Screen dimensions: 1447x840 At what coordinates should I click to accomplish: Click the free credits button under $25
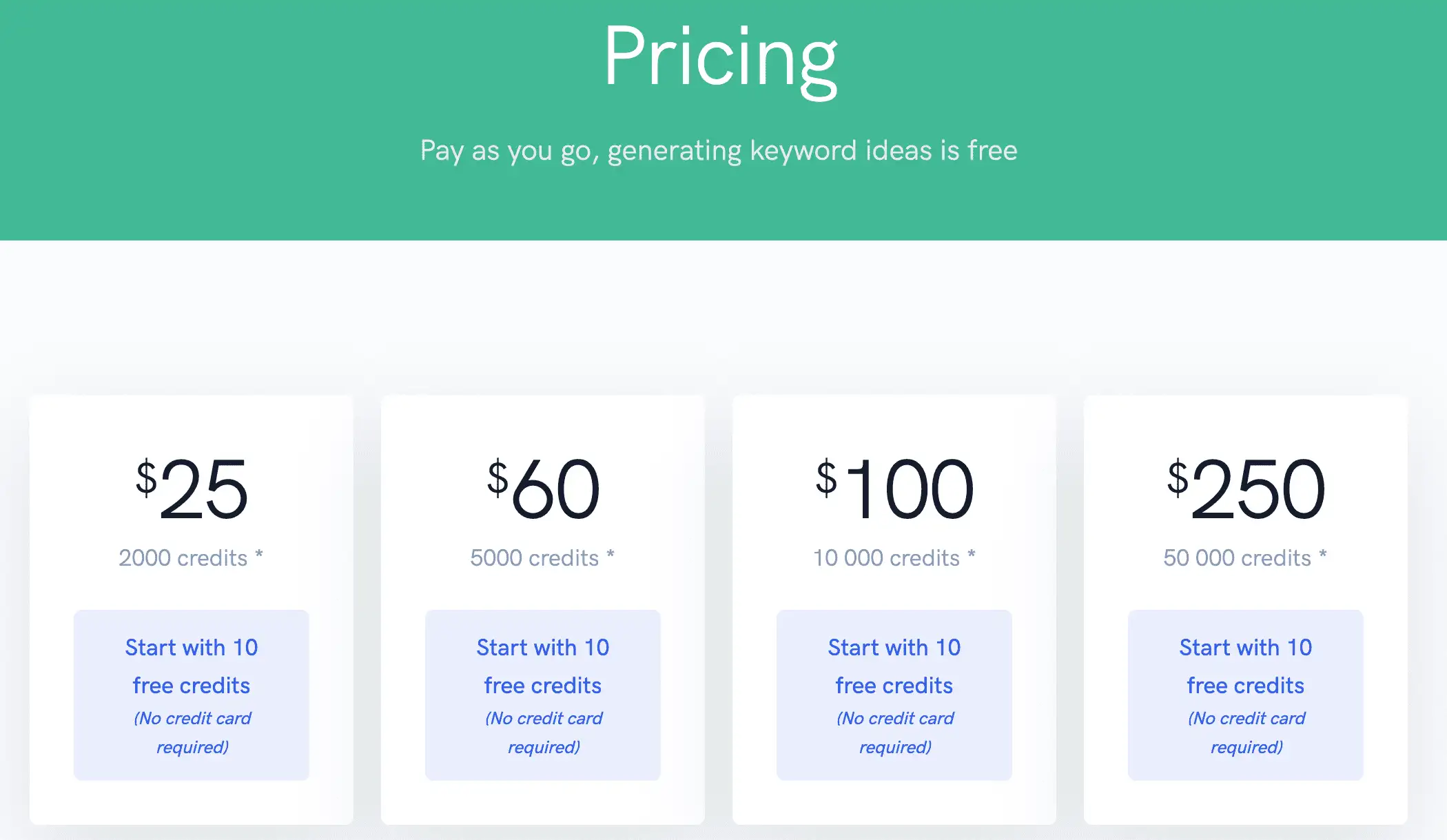(192, 695)
